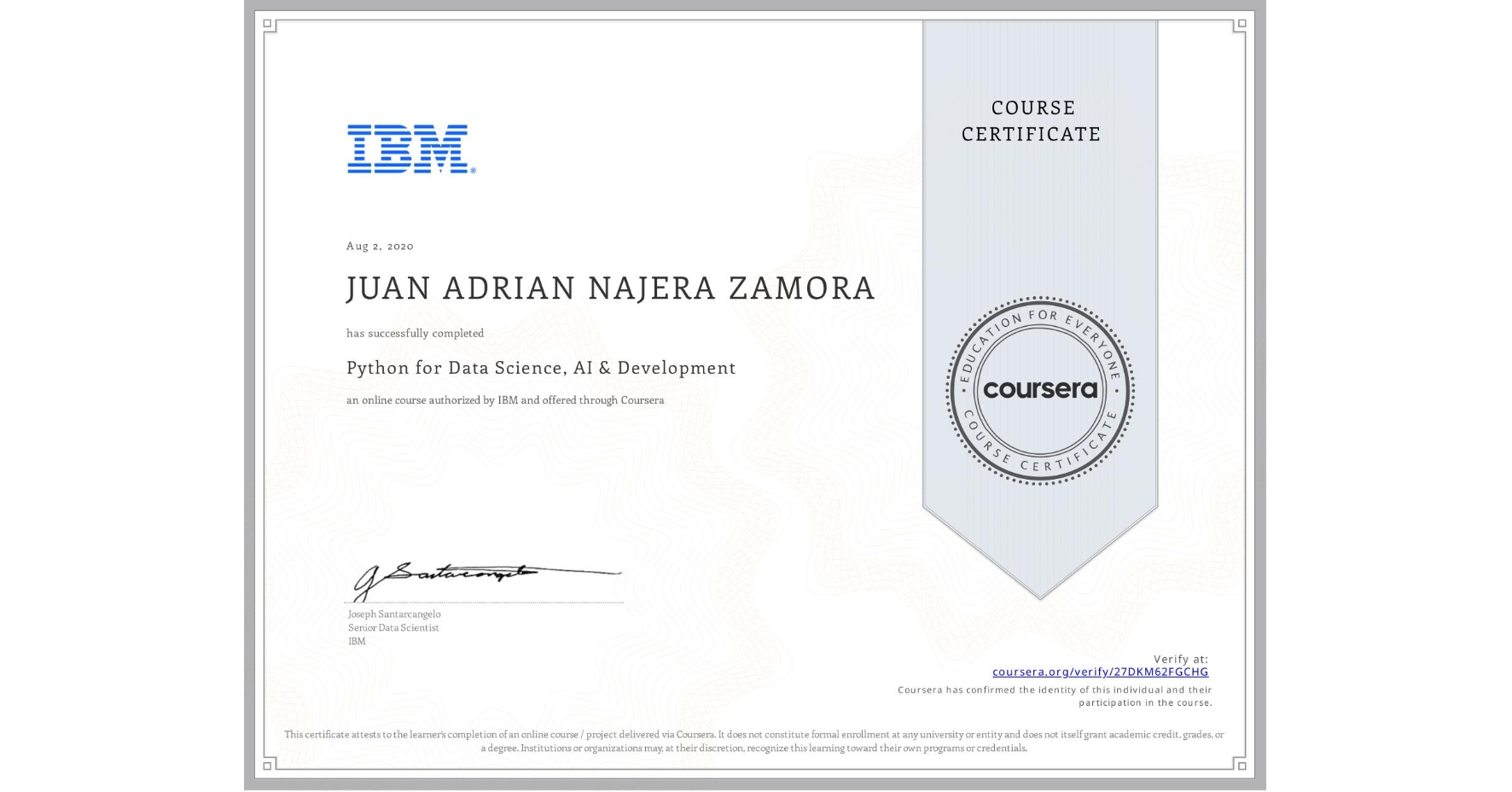Open the coursera.org/verify/27DKM62FGCHG link
This screenshot has width=1512, height=792.
(1101, 673)
